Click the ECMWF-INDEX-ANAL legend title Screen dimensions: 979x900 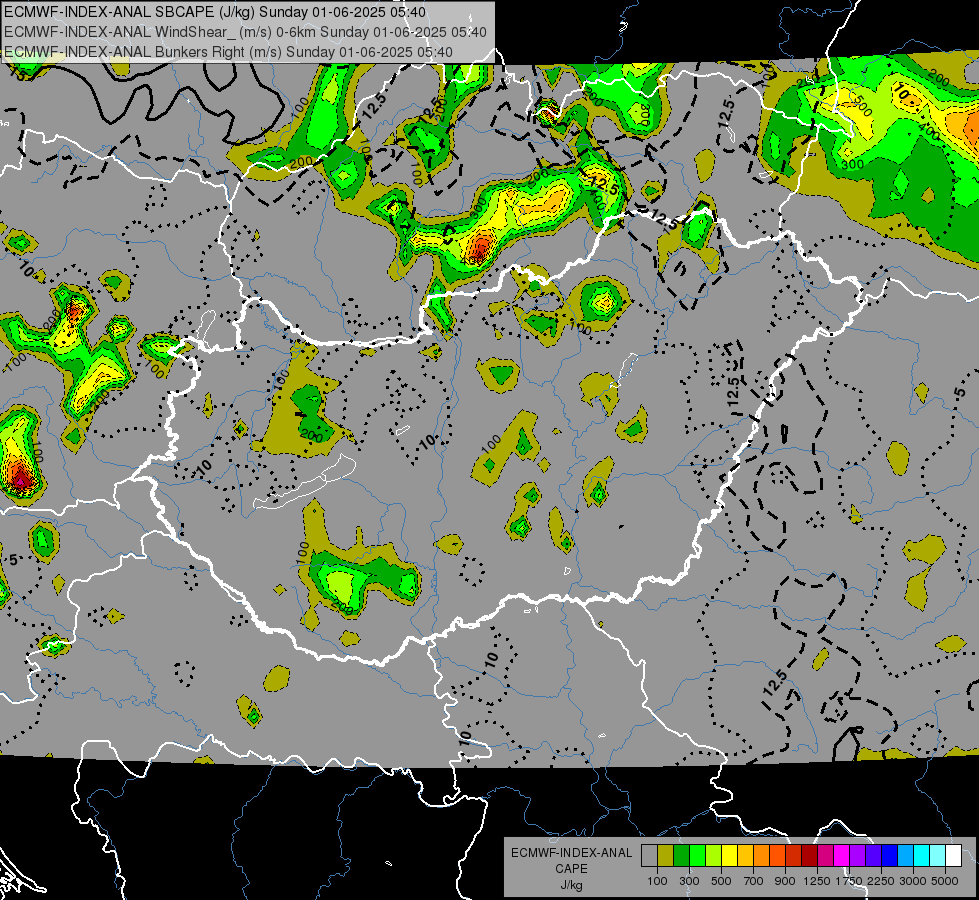click(571, 853)
